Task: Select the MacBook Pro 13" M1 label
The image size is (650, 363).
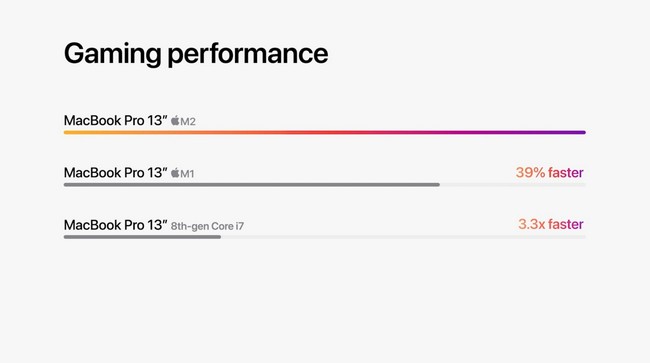Action: point(129,173)
